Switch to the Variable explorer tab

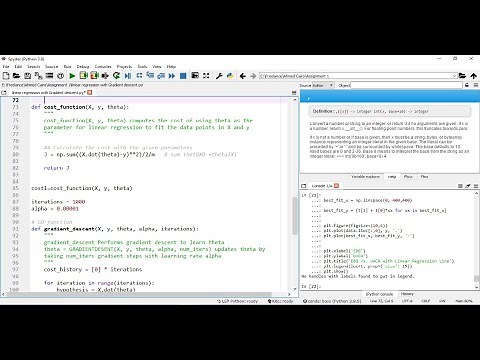[365, 177]
